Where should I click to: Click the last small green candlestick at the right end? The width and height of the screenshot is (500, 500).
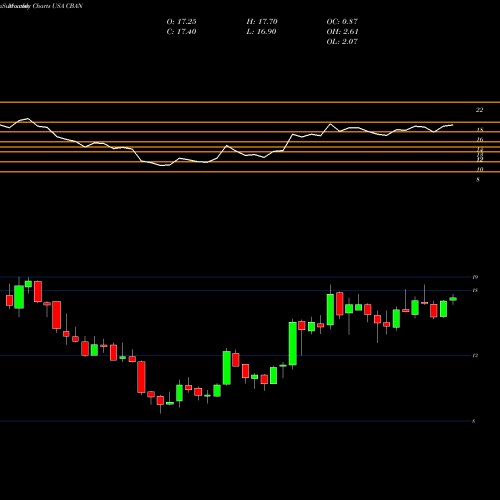pyautogui.click(x=453, y=299)
